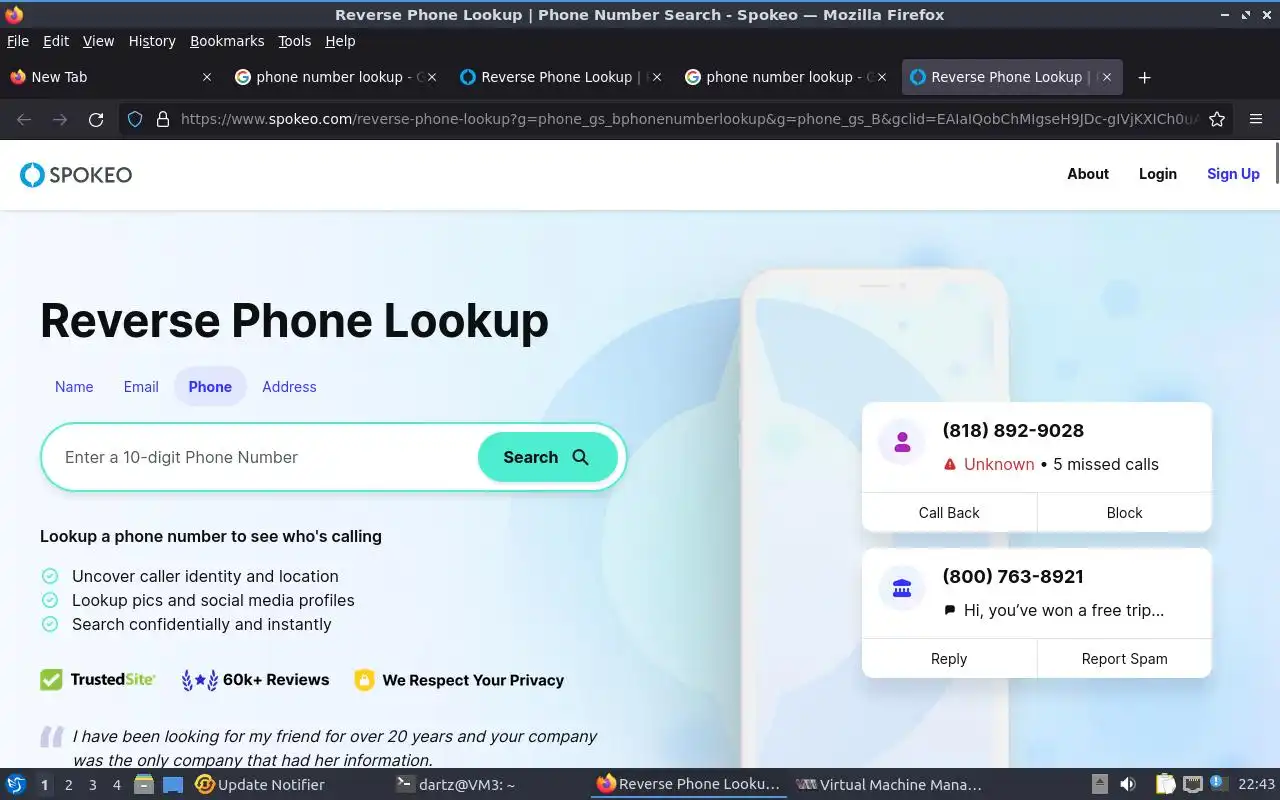The height and width of the screenshot is (800, 1280).
Task: Click the eject removable media tray icon
Action: [x=1099, y=785]
